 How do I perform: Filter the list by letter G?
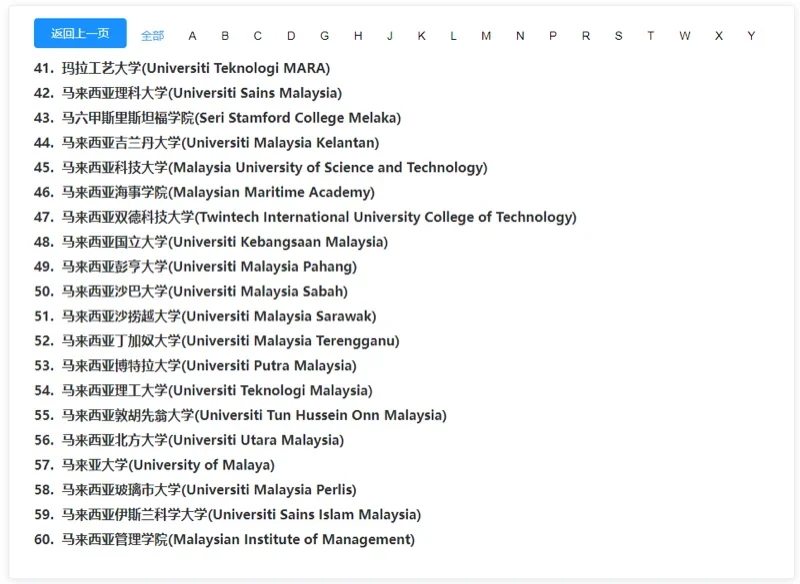tap(324, 36)
